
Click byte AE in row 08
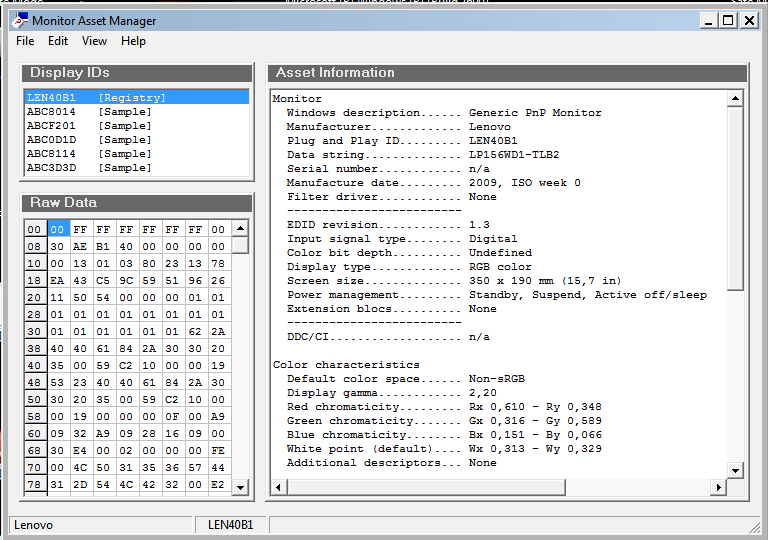[x=80, y=246]
